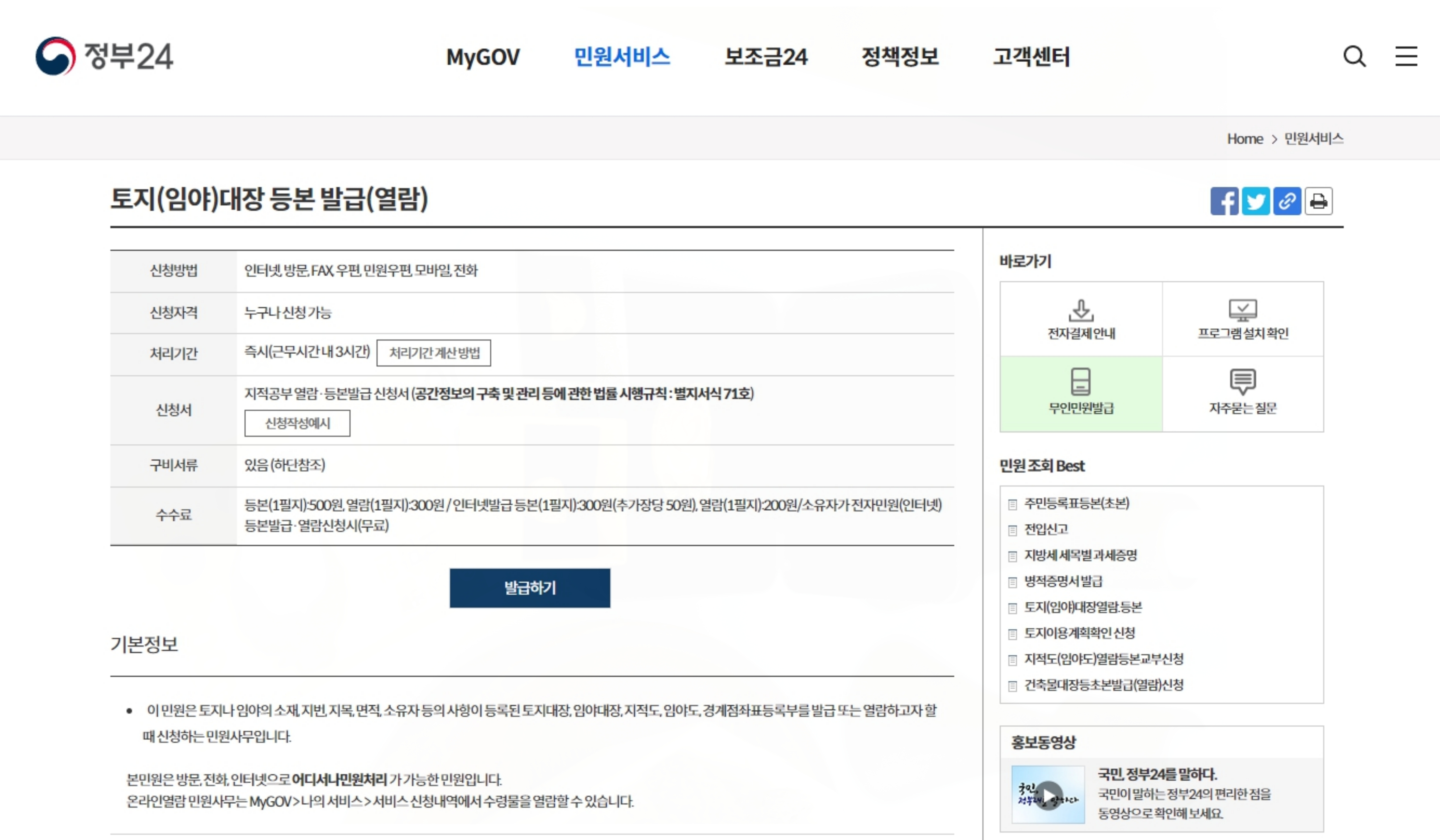The image size is (1440, 840).
Task: Share page on Facebook
Action: tap(1224, 201)
